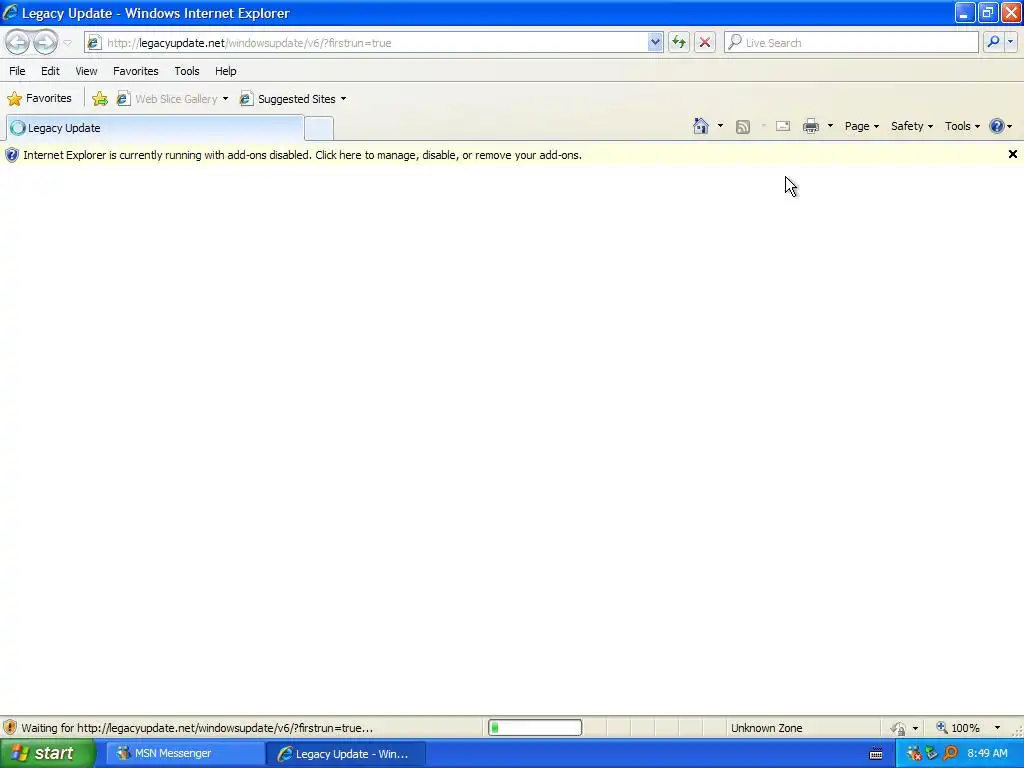The image size is (1024, 768).
Task: Click the IE logo in title bar
Action: click(x=10, y=12)
